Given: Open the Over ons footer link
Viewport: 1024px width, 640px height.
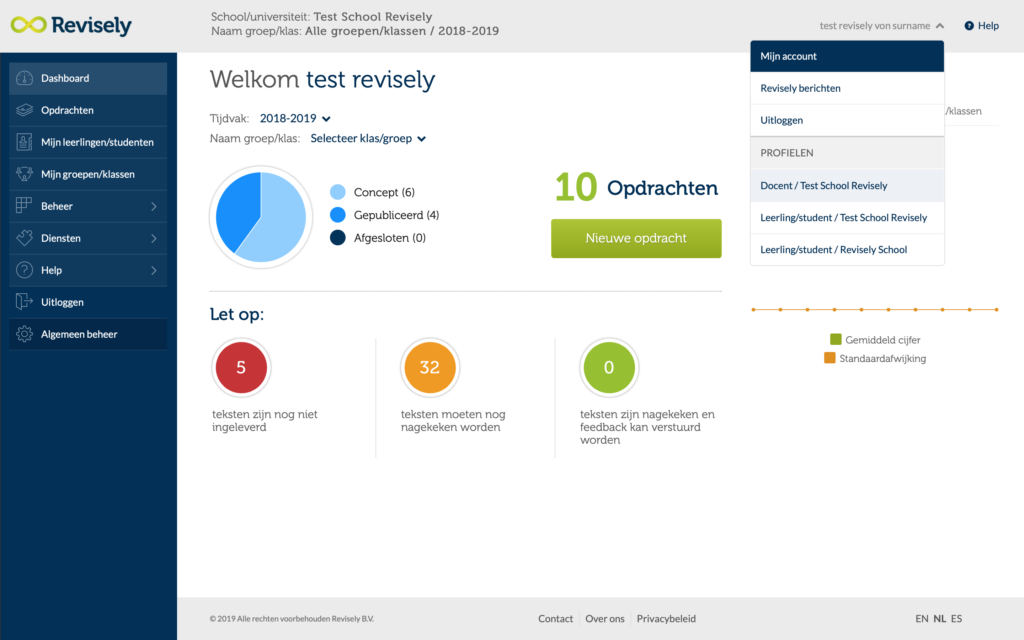Looking at the screenshot, I should click(x=605, y=618).
